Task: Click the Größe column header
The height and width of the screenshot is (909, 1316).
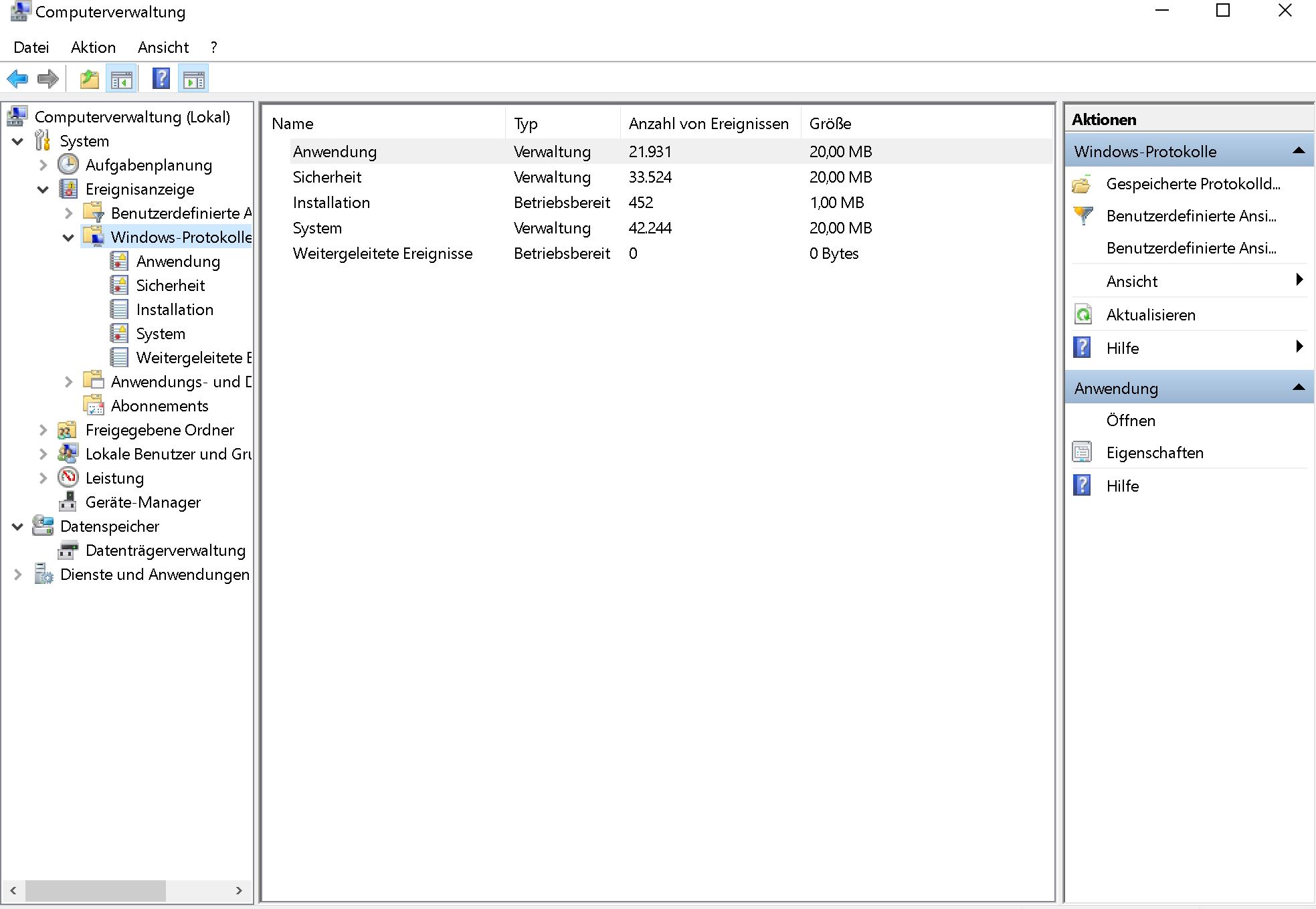Action: coord(926,124)
